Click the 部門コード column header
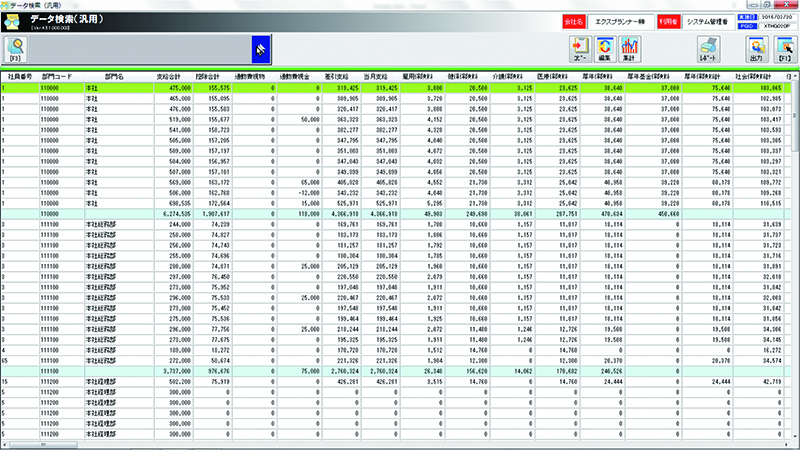Image resolution: width=800 pixels, height=450 pixels. (57, 76)
